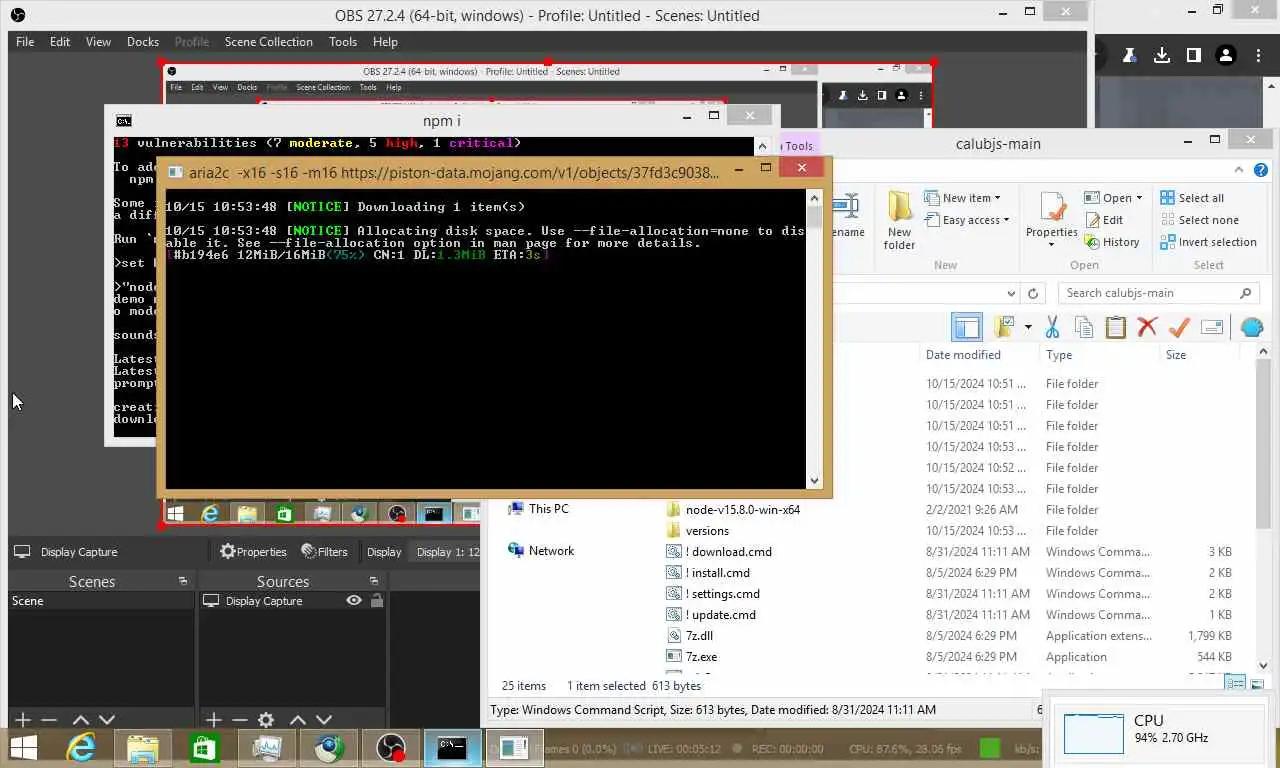Open the OBS Help menu
This screenshot has width=1280, height=768.
pyautogui.click(x=385, y=42)
